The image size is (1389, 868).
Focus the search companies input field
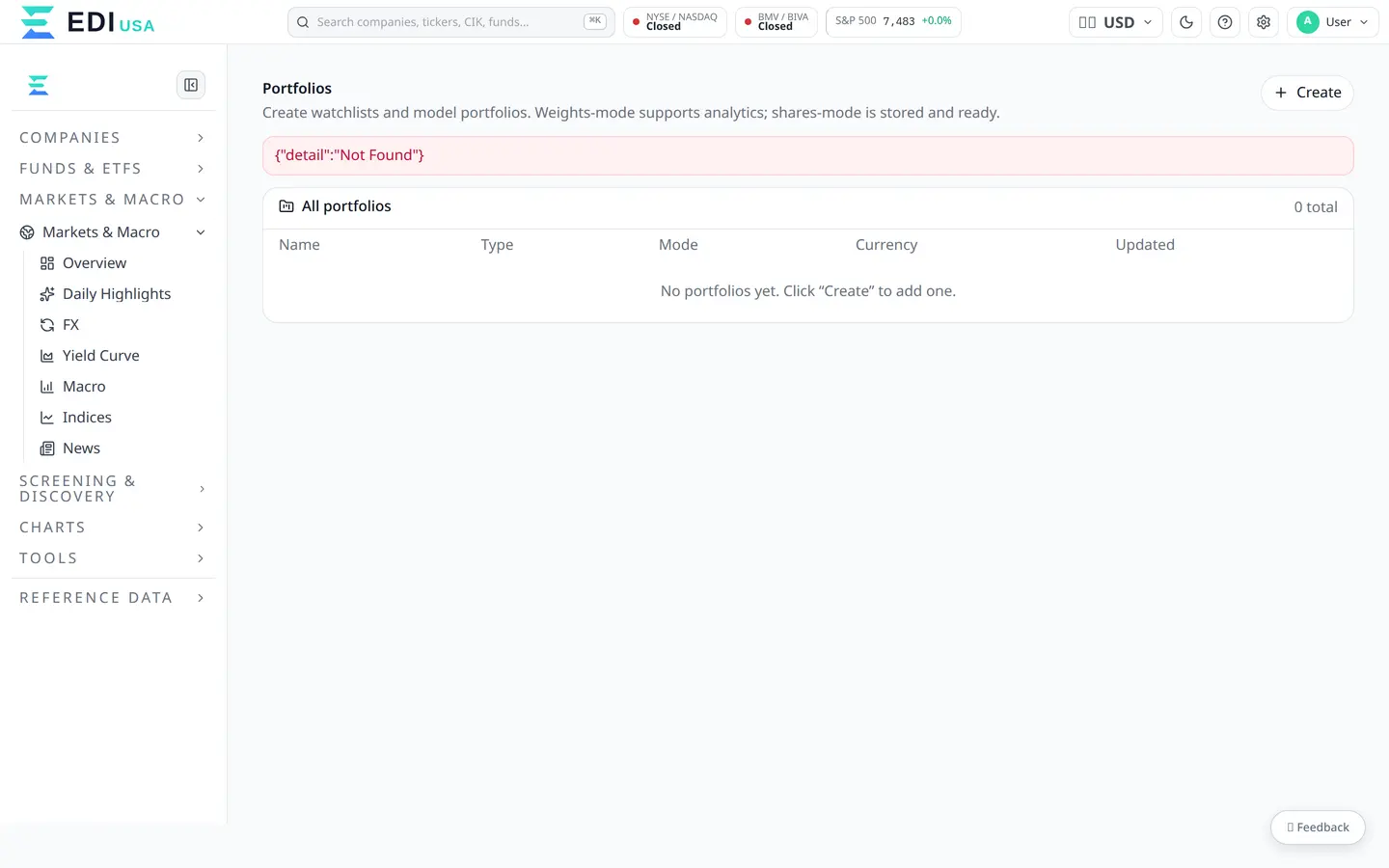pyautogui.click(x=450, y=22)
